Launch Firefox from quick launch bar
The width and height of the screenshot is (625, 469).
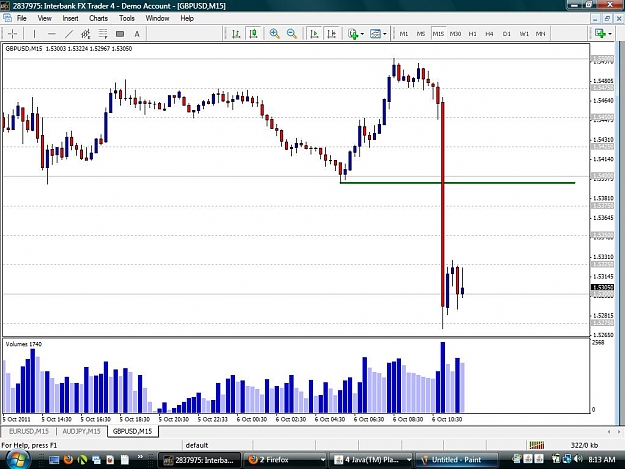pos(69,460)
